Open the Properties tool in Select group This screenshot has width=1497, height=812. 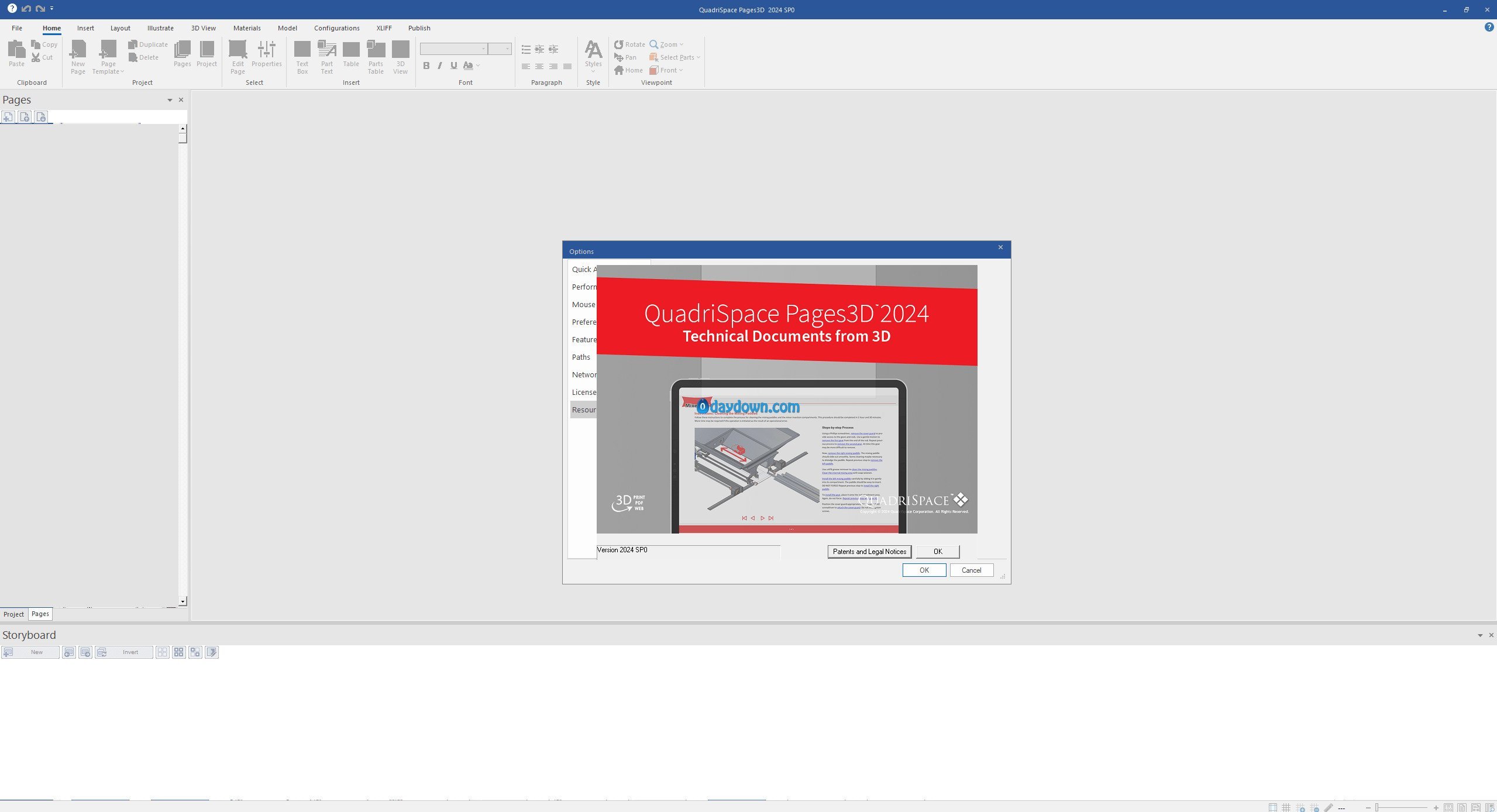(x=266, y=50)
